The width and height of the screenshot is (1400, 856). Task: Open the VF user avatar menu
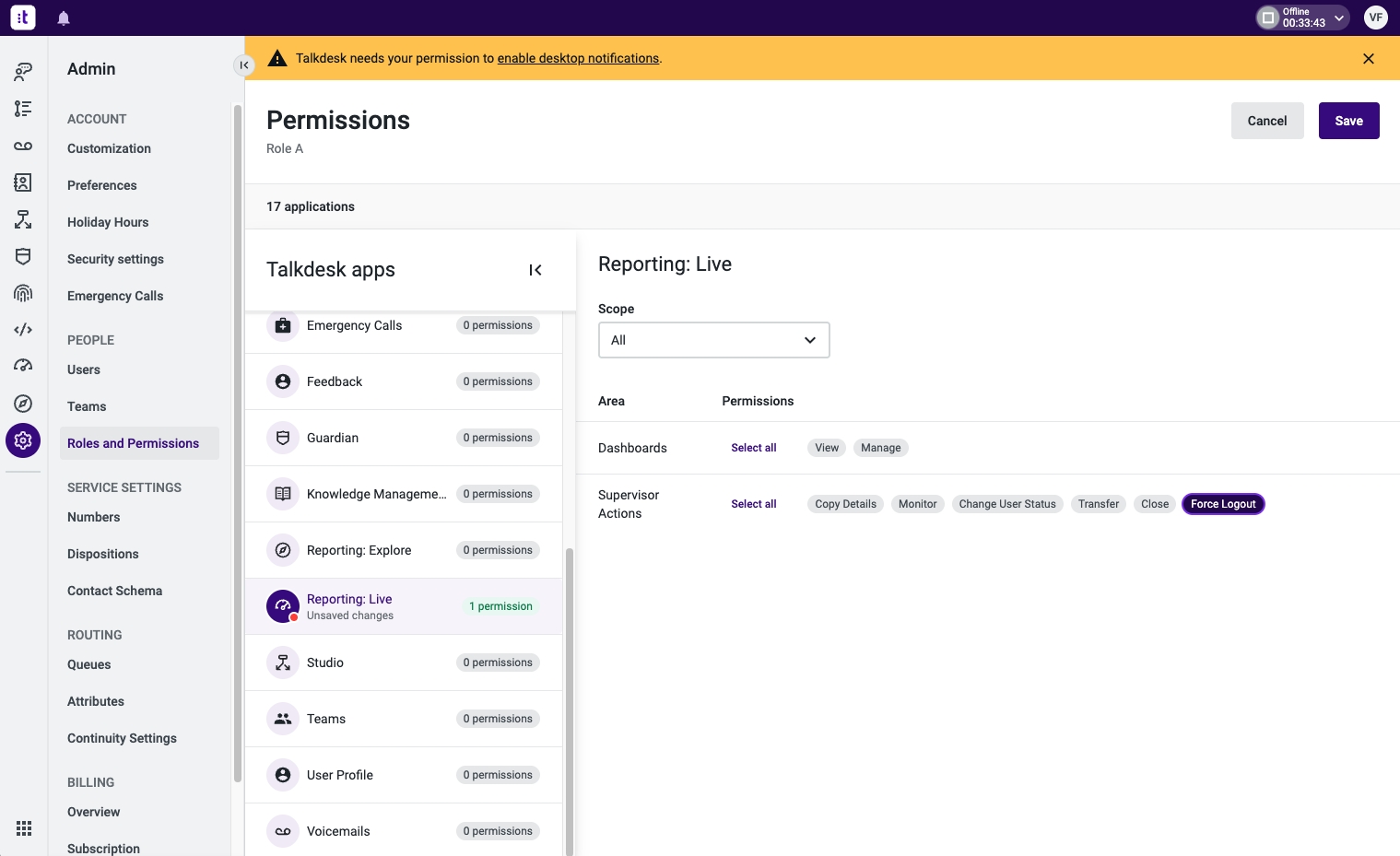(x=1376, y=18)
